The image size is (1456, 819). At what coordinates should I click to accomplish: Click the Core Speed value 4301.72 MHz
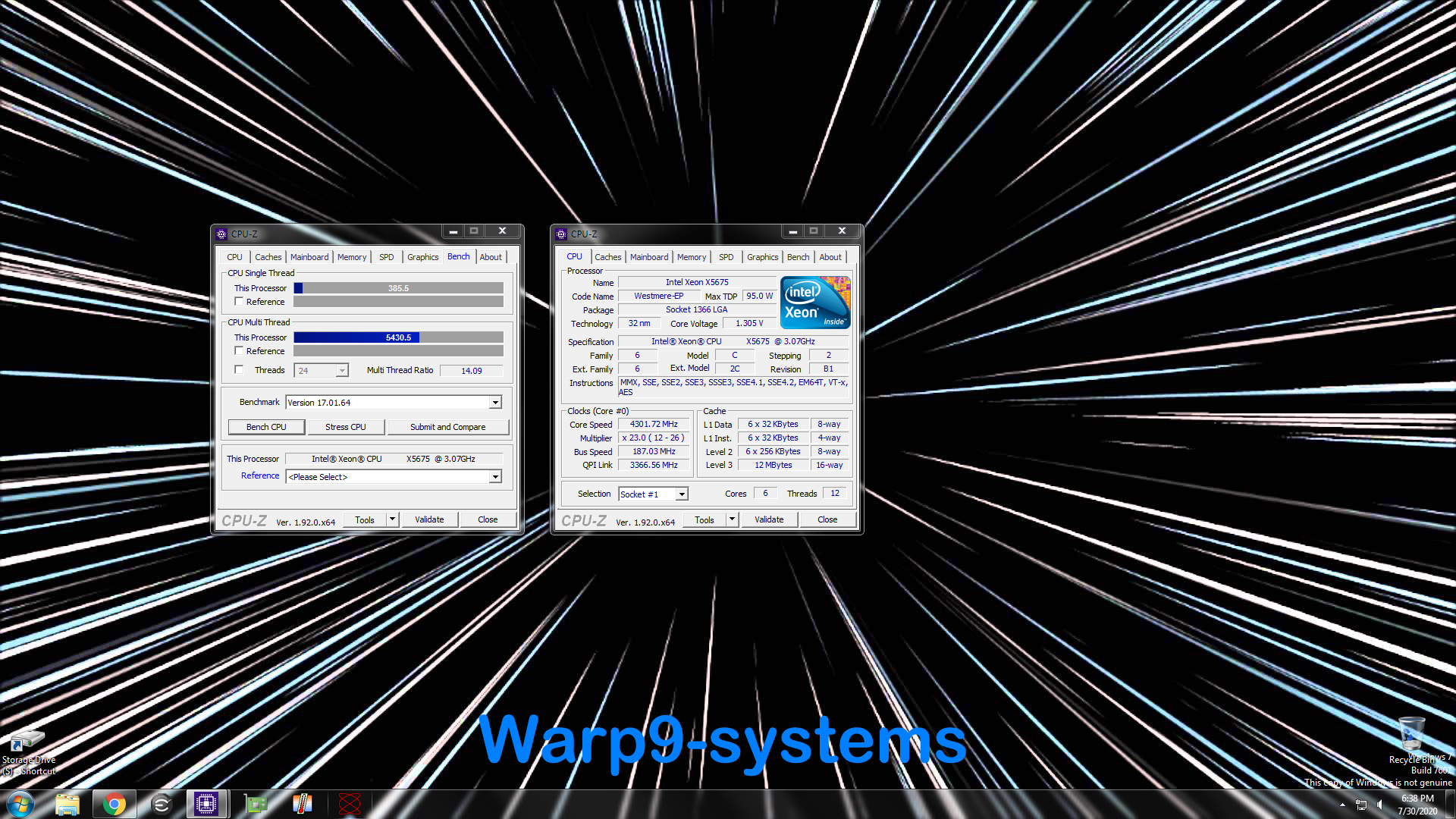click(654, 425)
